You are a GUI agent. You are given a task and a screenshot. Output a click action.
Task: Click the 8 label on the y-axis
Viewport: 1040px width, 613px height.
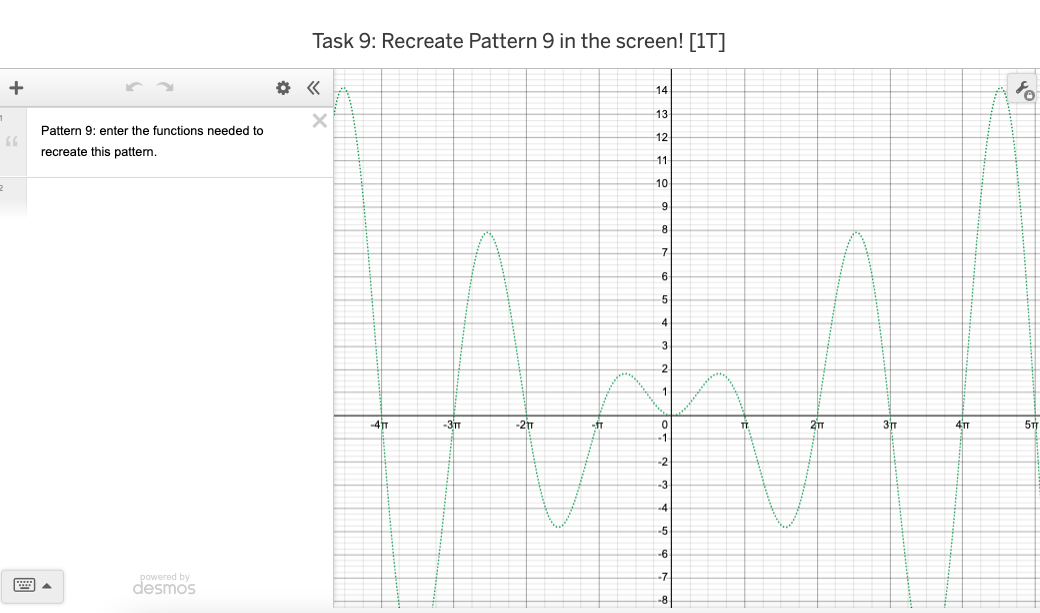pos(665,230)
